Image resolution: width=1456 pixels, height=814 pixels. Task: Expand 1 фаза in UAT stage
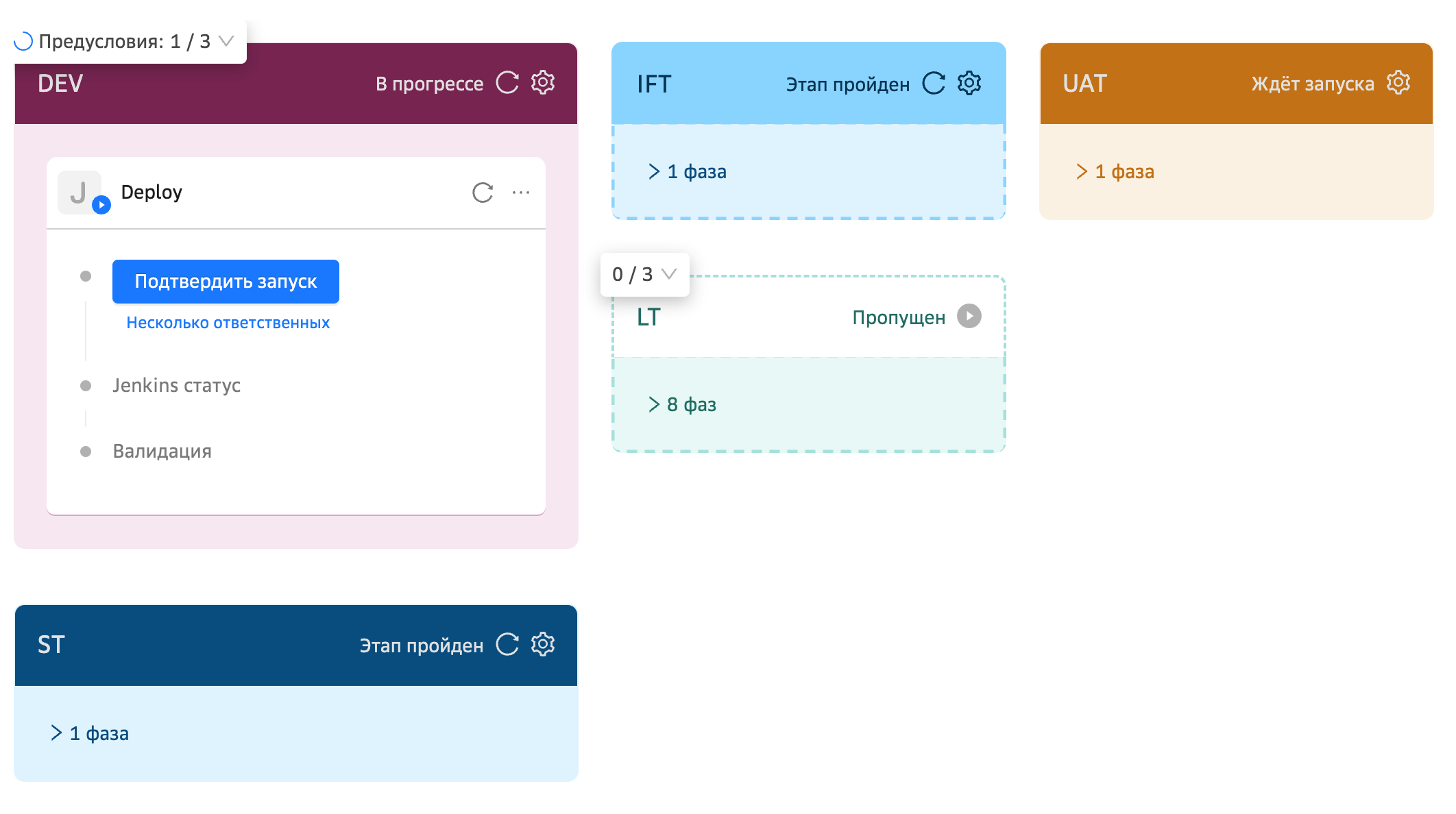tap(1115, 171)
